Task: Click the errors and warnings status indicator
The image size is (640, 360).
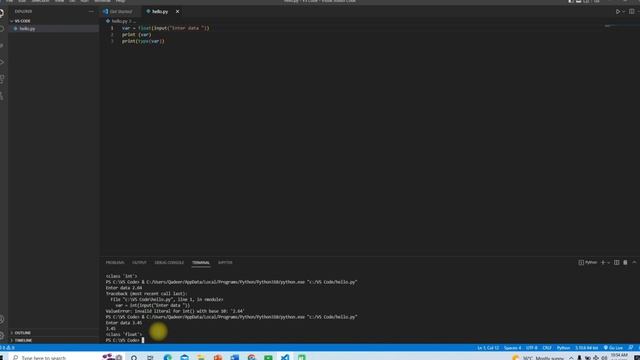Action: [x=7, y=348]
